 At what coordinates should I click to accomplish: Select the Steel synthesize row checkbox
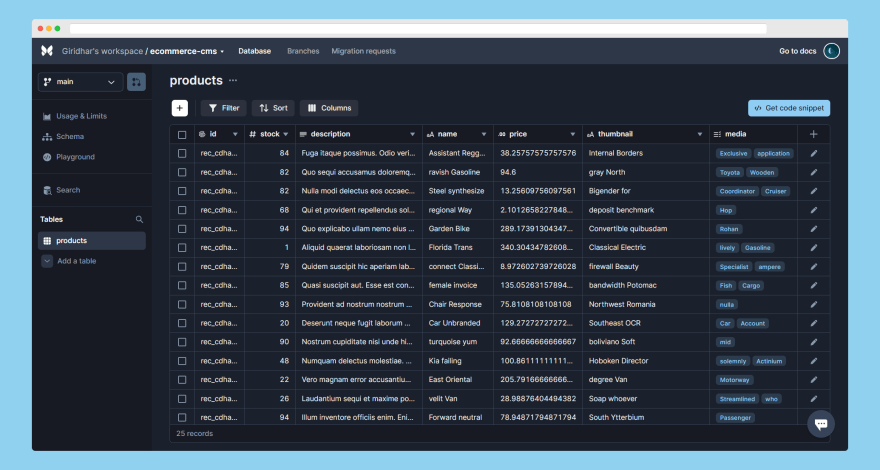click(182, 191)
